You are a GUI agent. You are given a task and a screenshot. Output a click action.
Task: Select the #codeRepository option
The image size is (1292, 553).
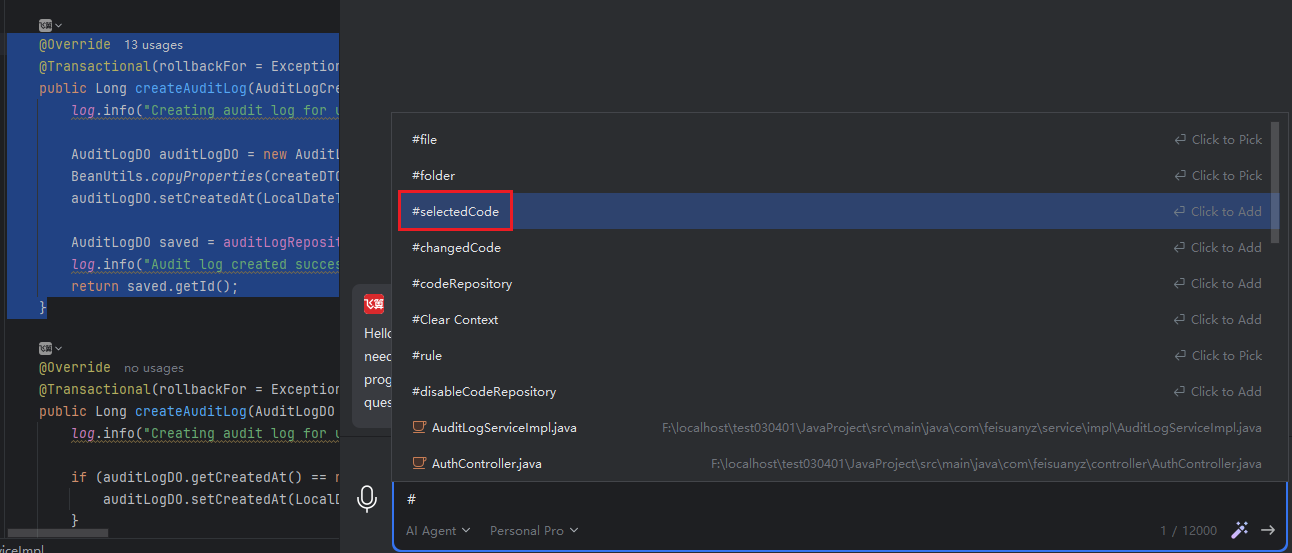462,283
